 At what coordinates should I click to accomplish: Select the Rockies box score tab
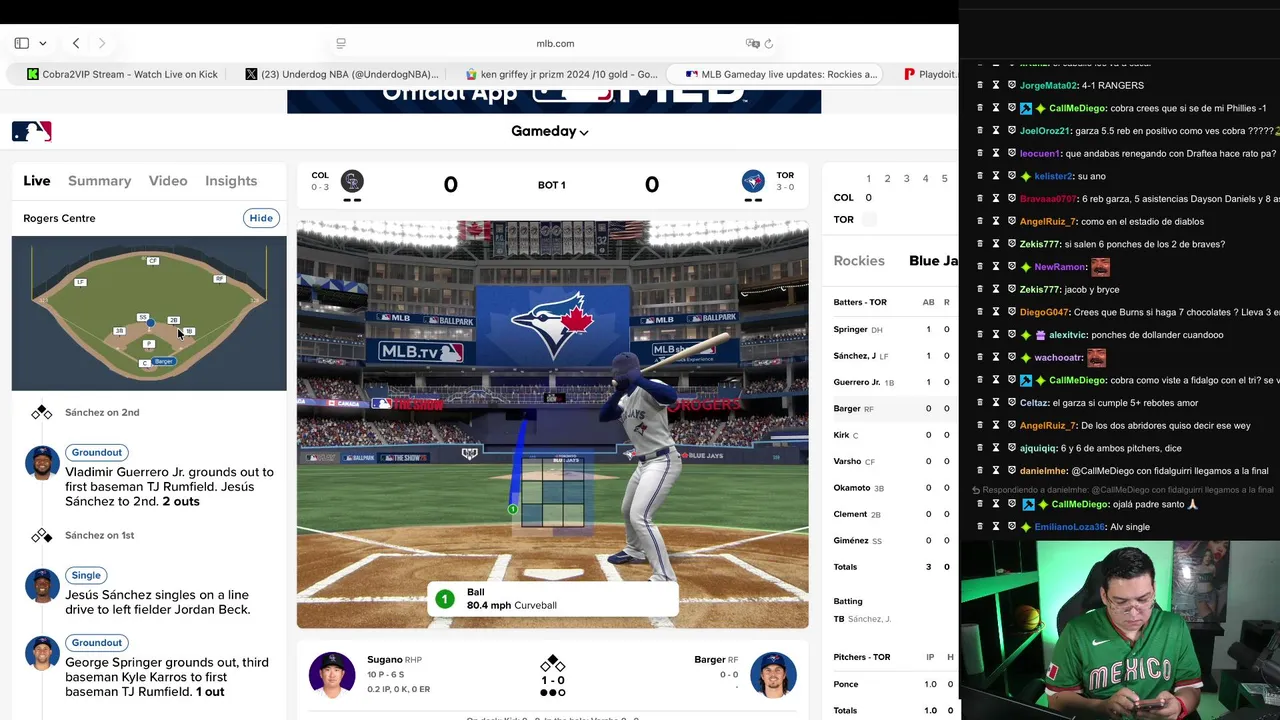(859, 261)
